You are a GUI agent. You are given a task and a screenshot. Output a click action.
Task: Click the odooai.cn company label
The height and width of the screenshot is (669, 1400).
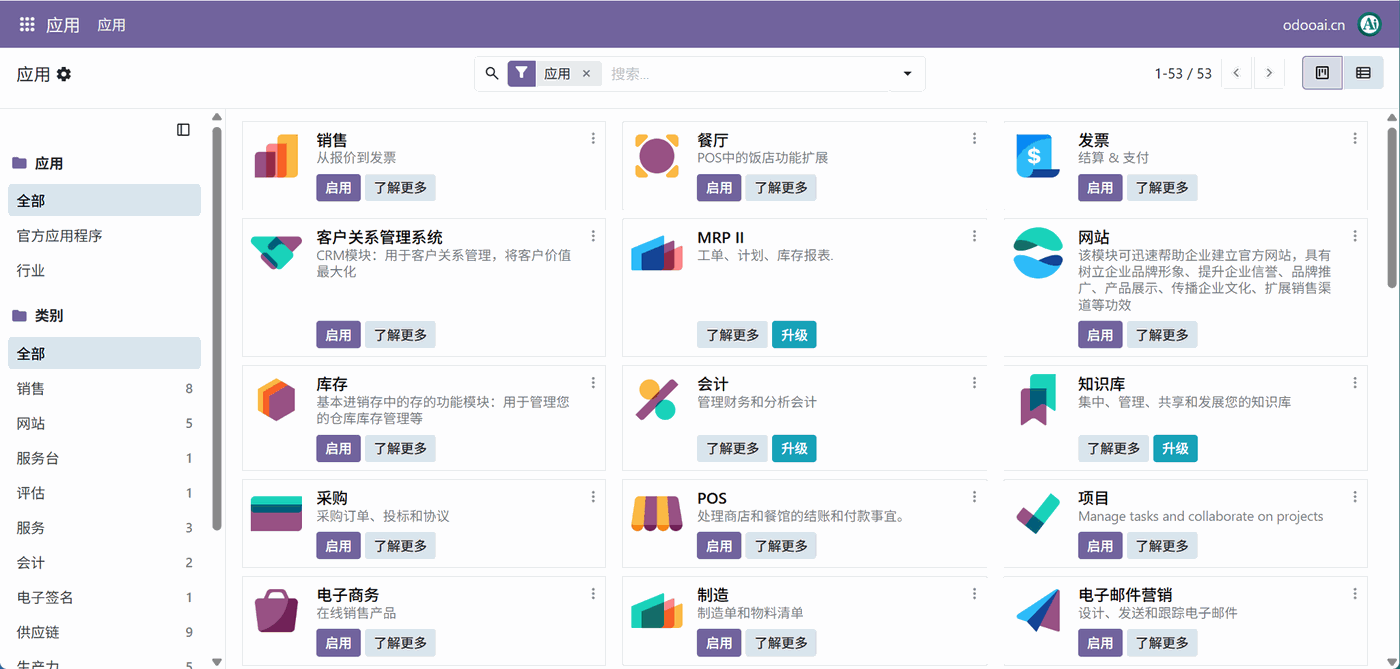coord(1314,26)
